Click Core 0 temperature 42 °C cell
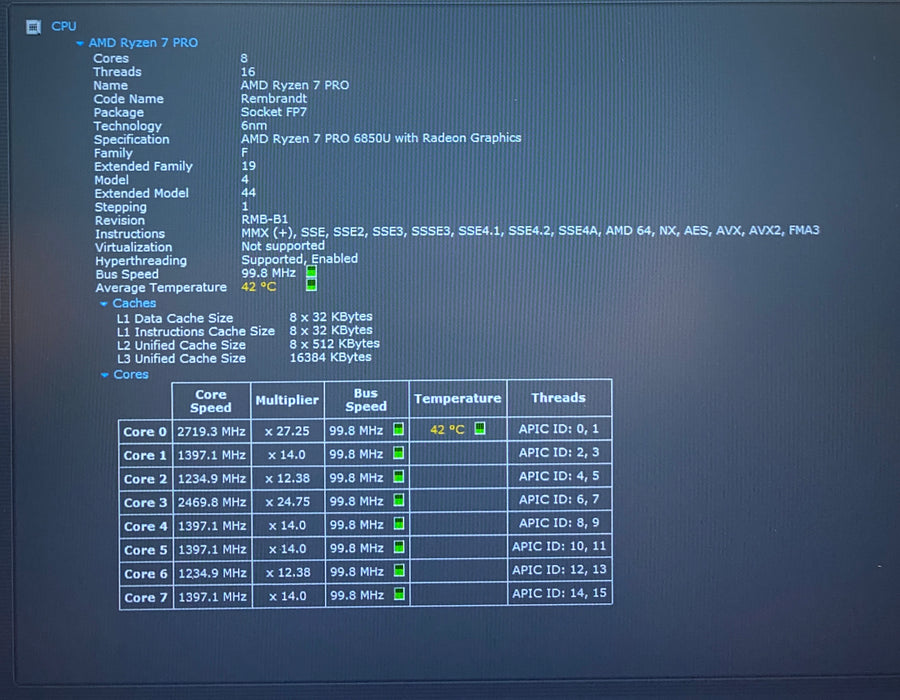The image size is (900, 700). point(457,429)
